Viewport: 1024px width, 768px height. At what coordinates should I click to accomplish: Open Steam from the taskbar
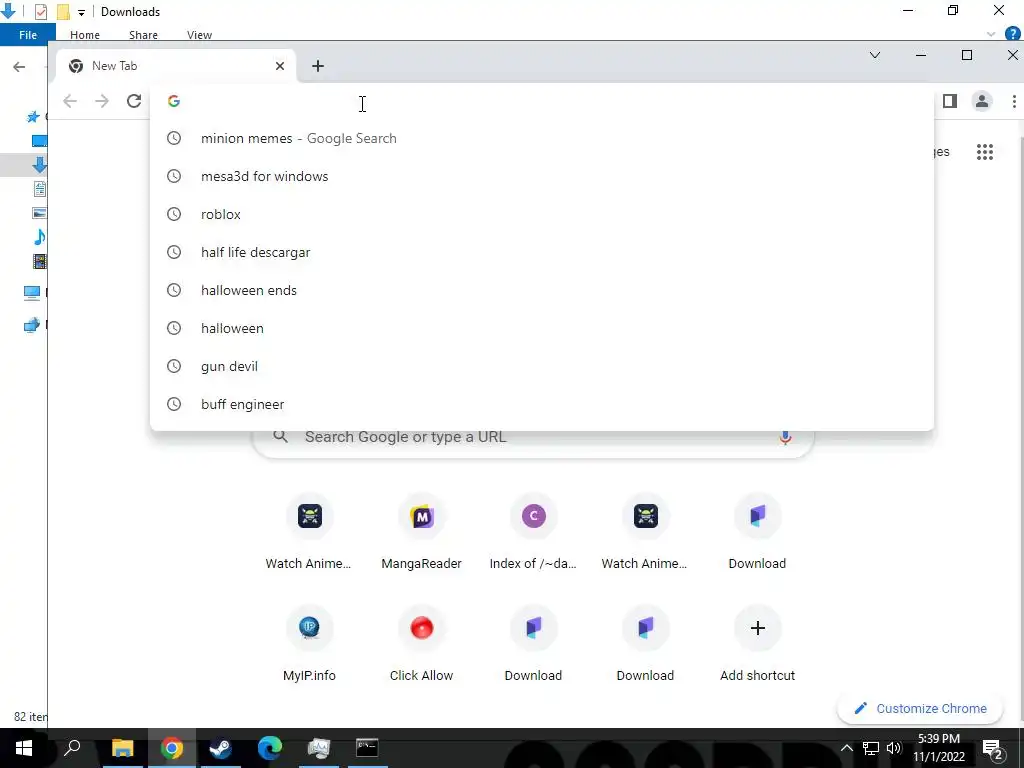coord(220,748)
